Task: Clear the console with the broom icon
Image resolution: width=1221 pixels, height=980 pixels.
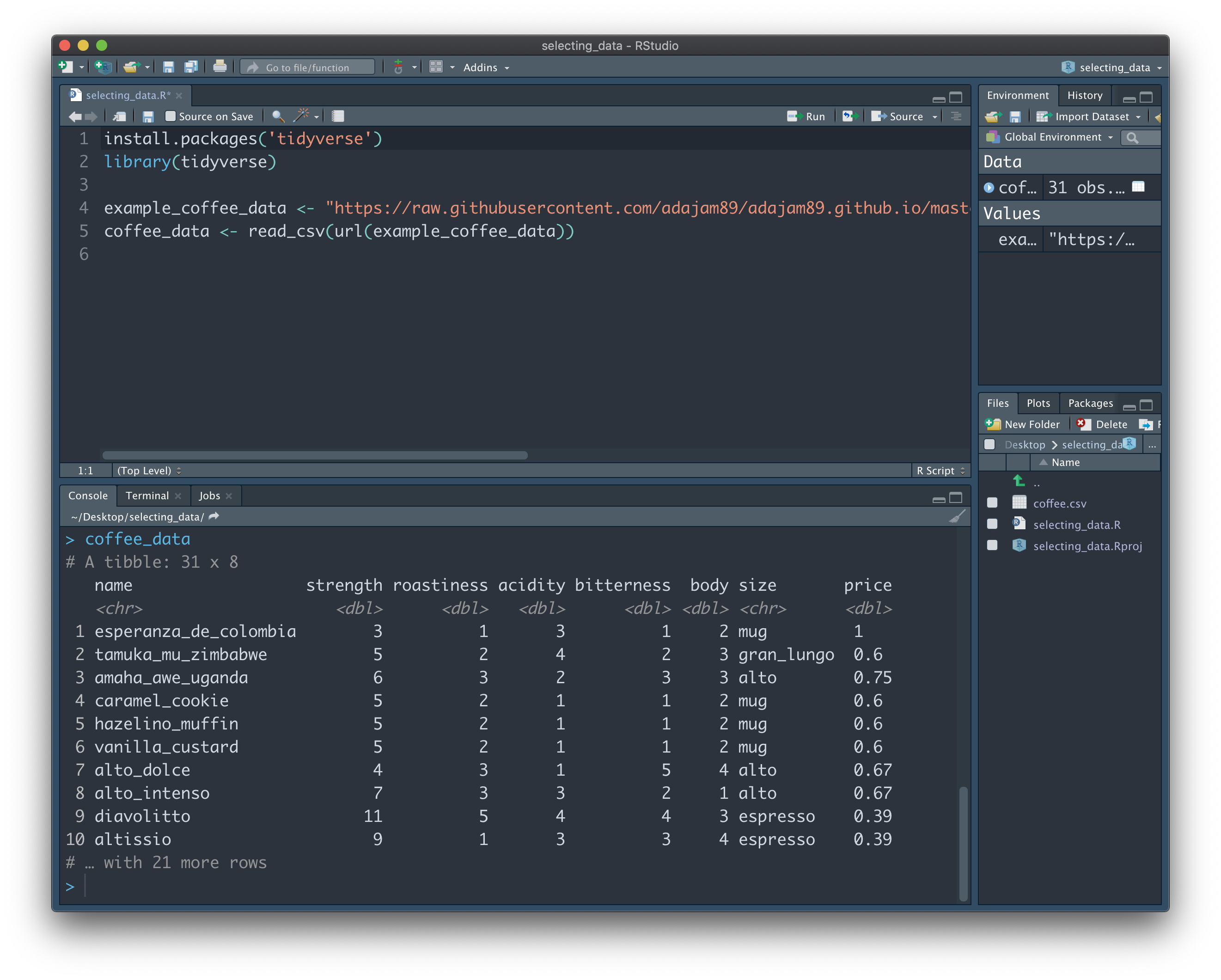Action: click(x=957, y=517)
